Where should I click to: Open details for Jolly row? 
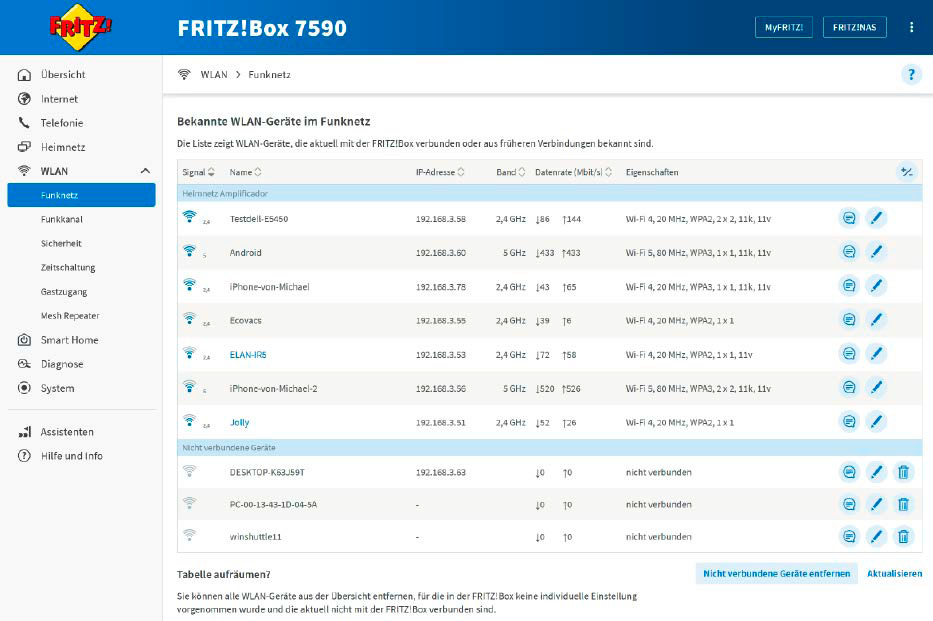849,422
